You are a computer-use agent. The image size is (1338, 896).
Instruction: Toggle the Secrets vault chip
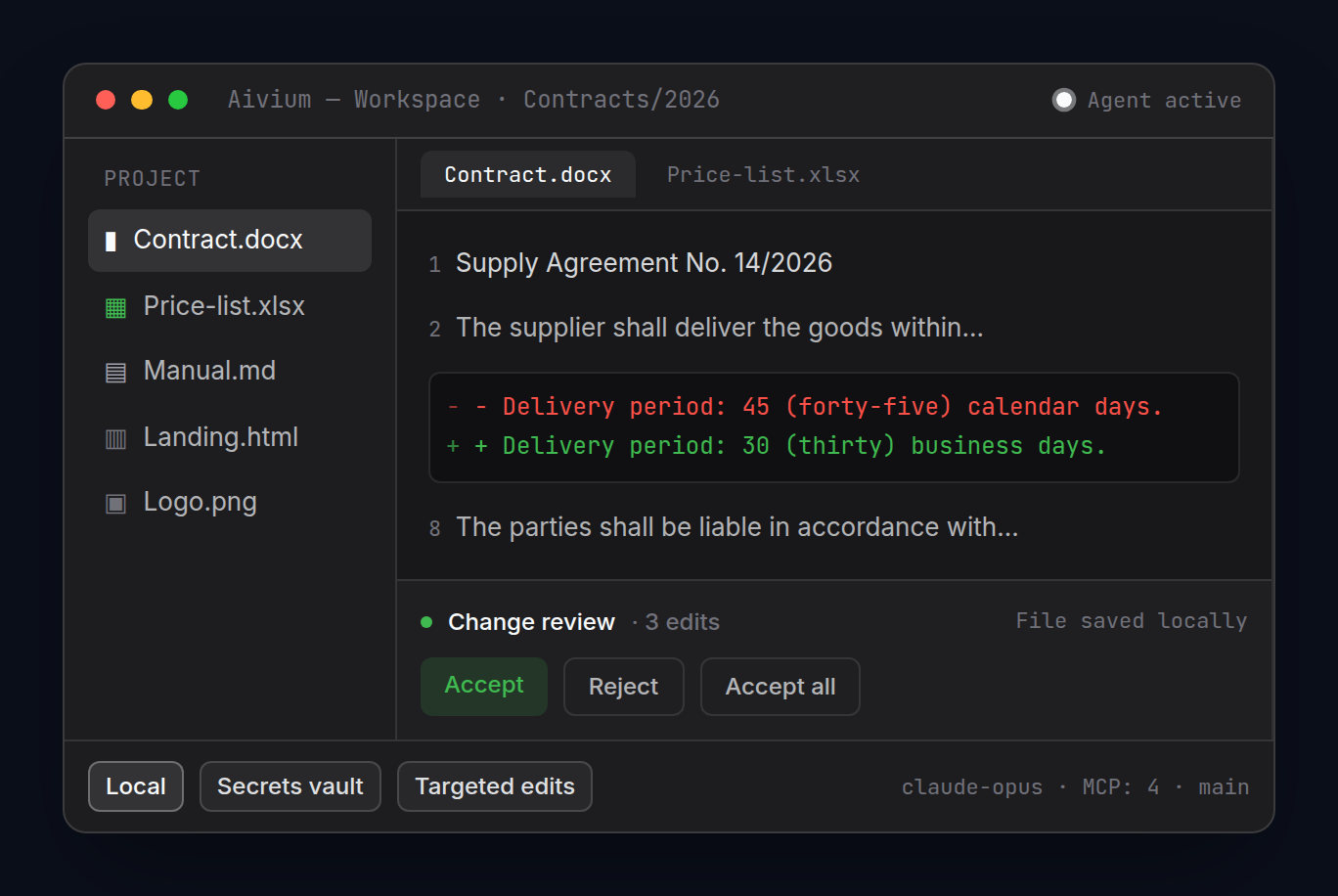point(290,786)
